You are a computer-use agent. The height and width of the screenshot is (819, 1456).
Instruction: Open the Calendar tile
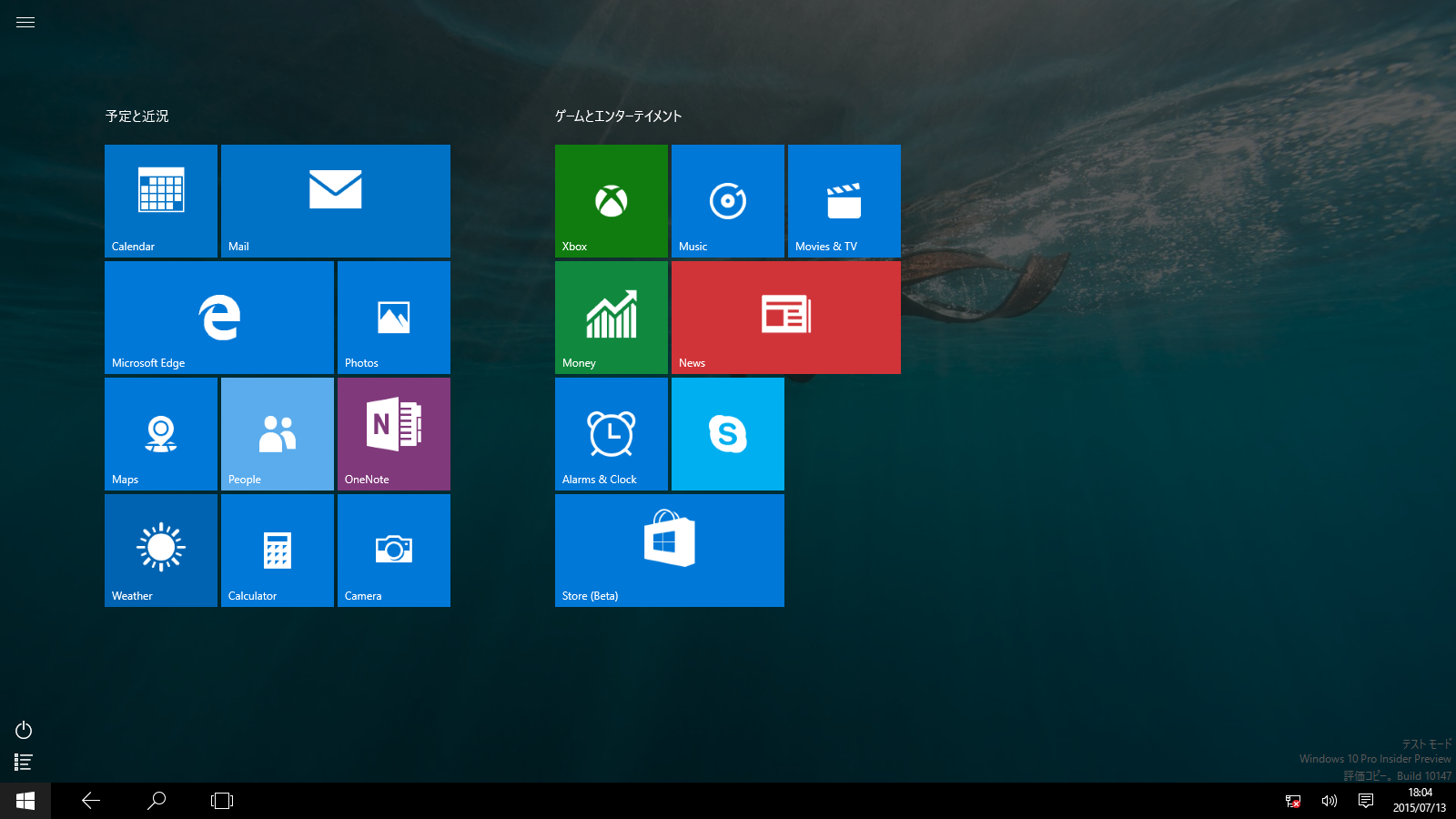(161, 201)
